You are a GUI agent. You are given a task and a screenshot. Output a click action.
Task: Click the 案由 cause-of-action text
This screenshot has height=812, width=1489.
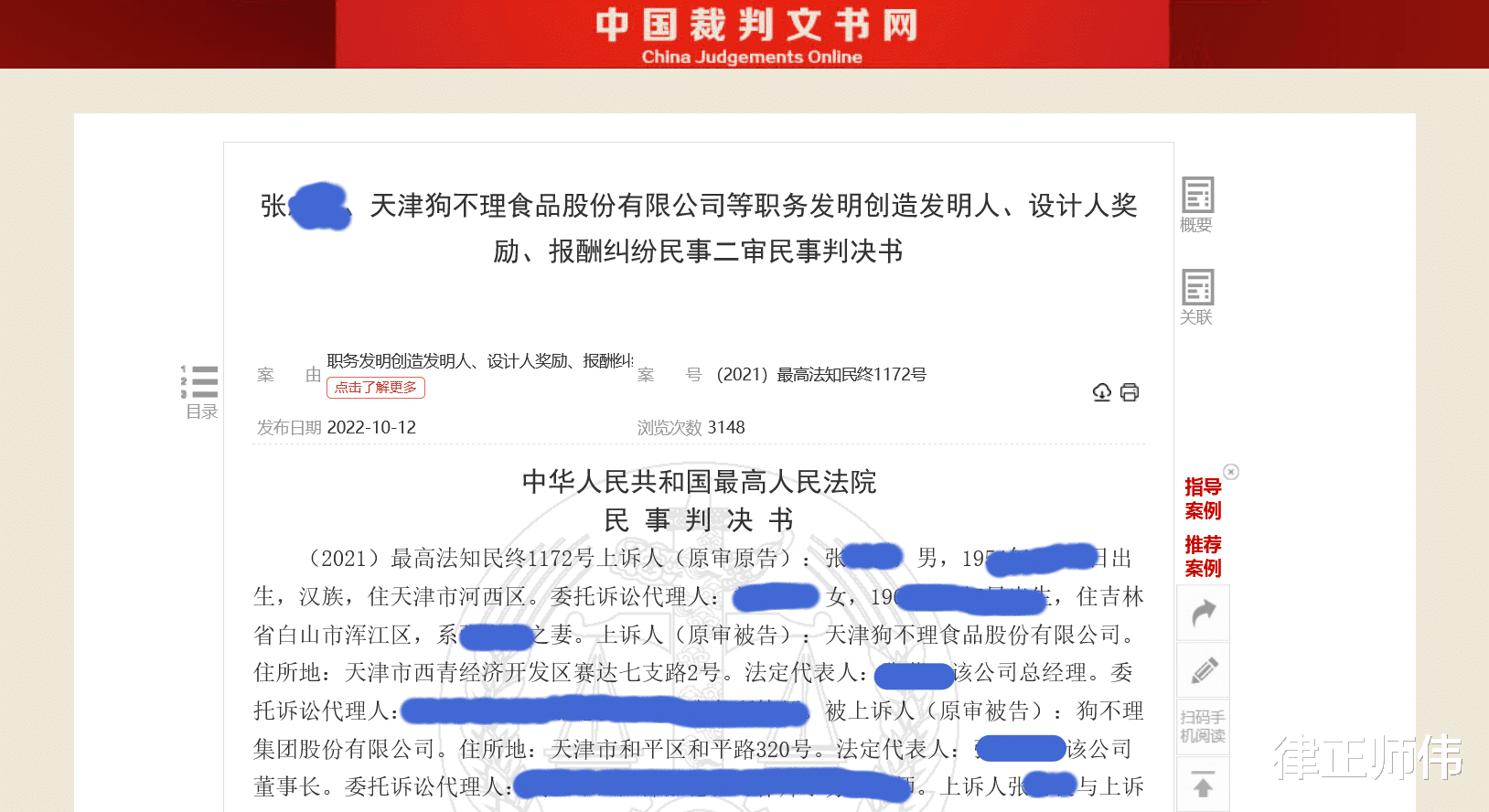(x=480, y=361)
